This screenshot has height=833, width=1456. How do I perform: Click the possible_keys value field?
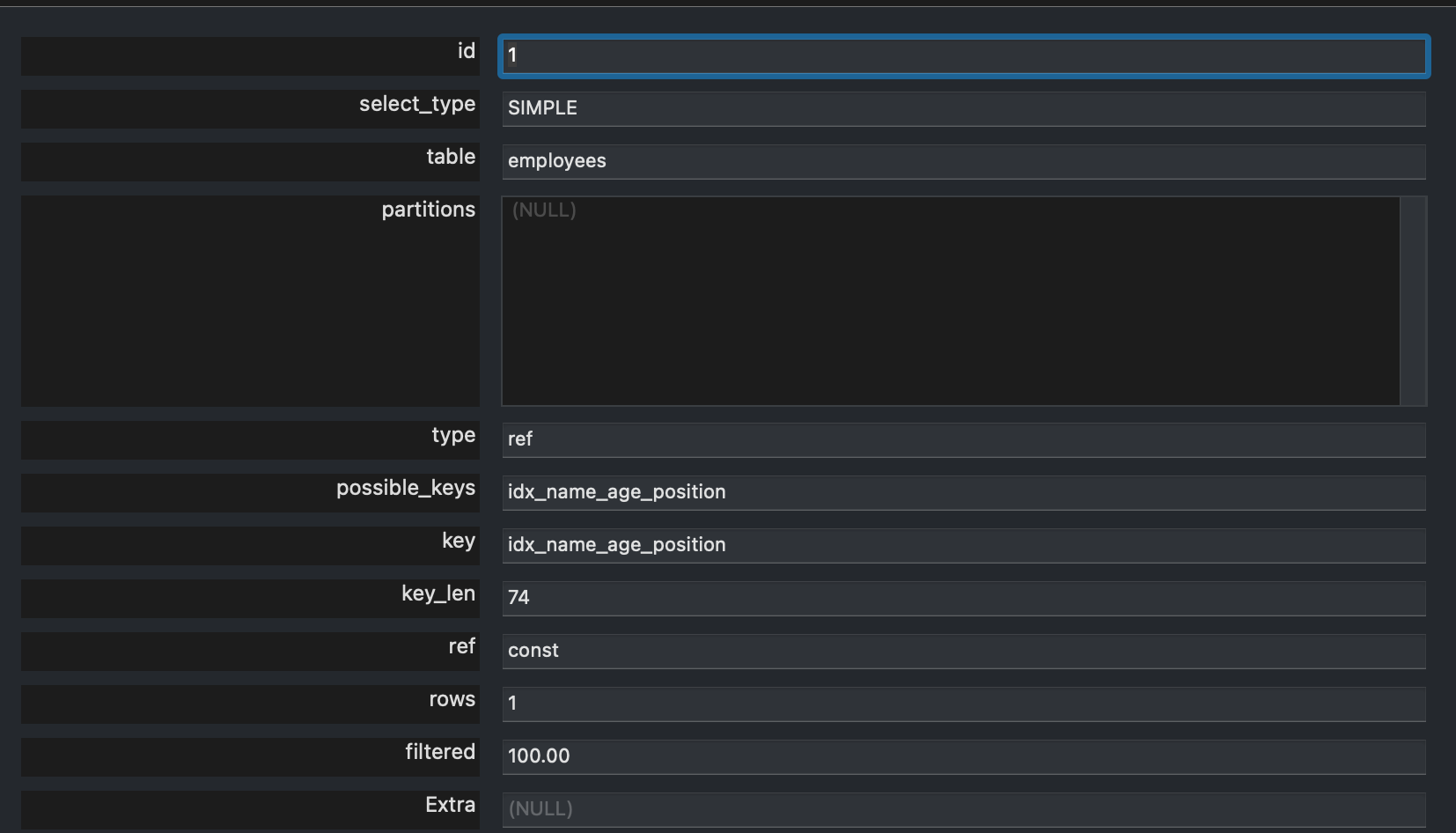tap(963, 492)
